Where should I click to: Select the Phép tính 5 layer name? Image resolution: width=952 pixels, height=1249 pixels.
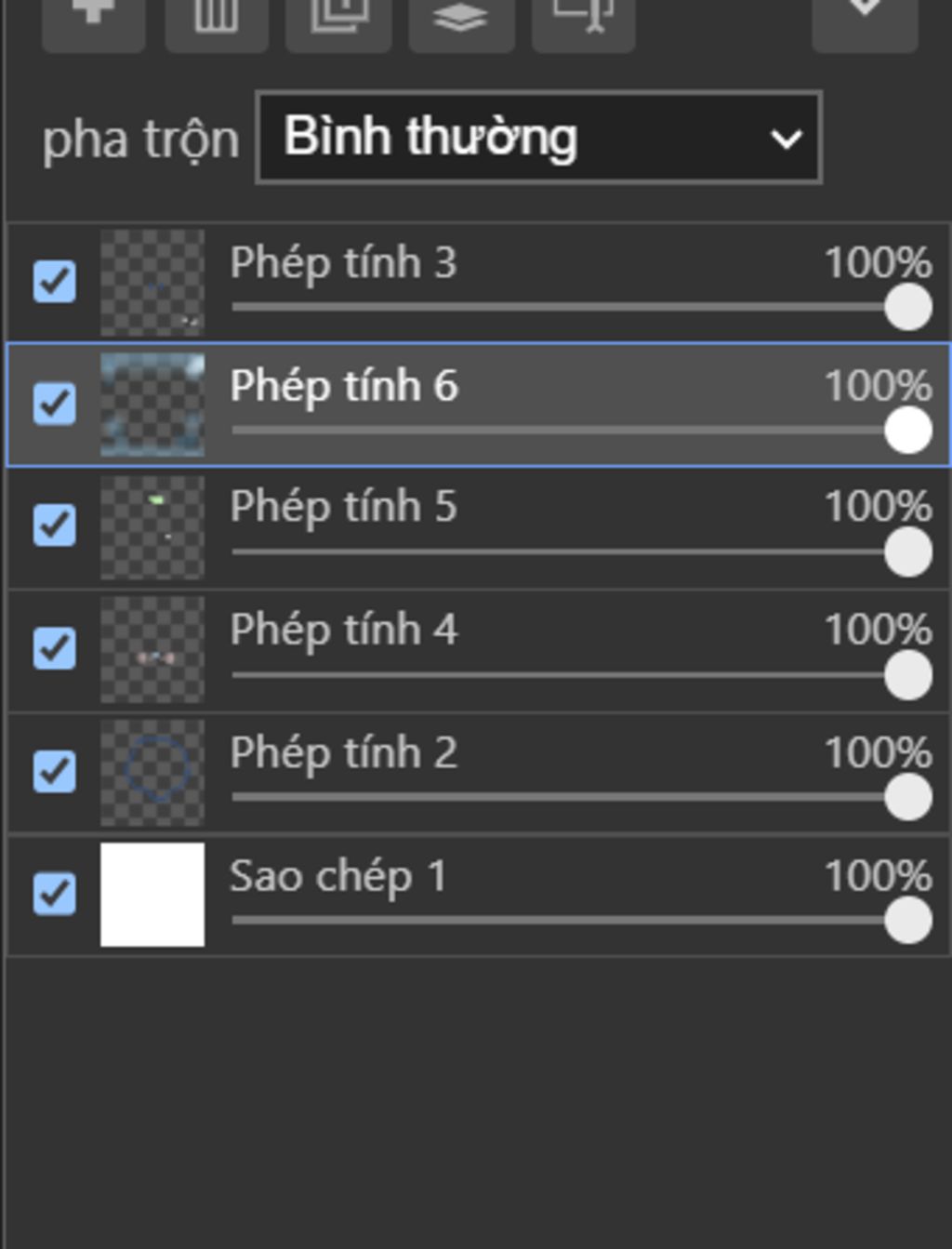coord(343,507)
